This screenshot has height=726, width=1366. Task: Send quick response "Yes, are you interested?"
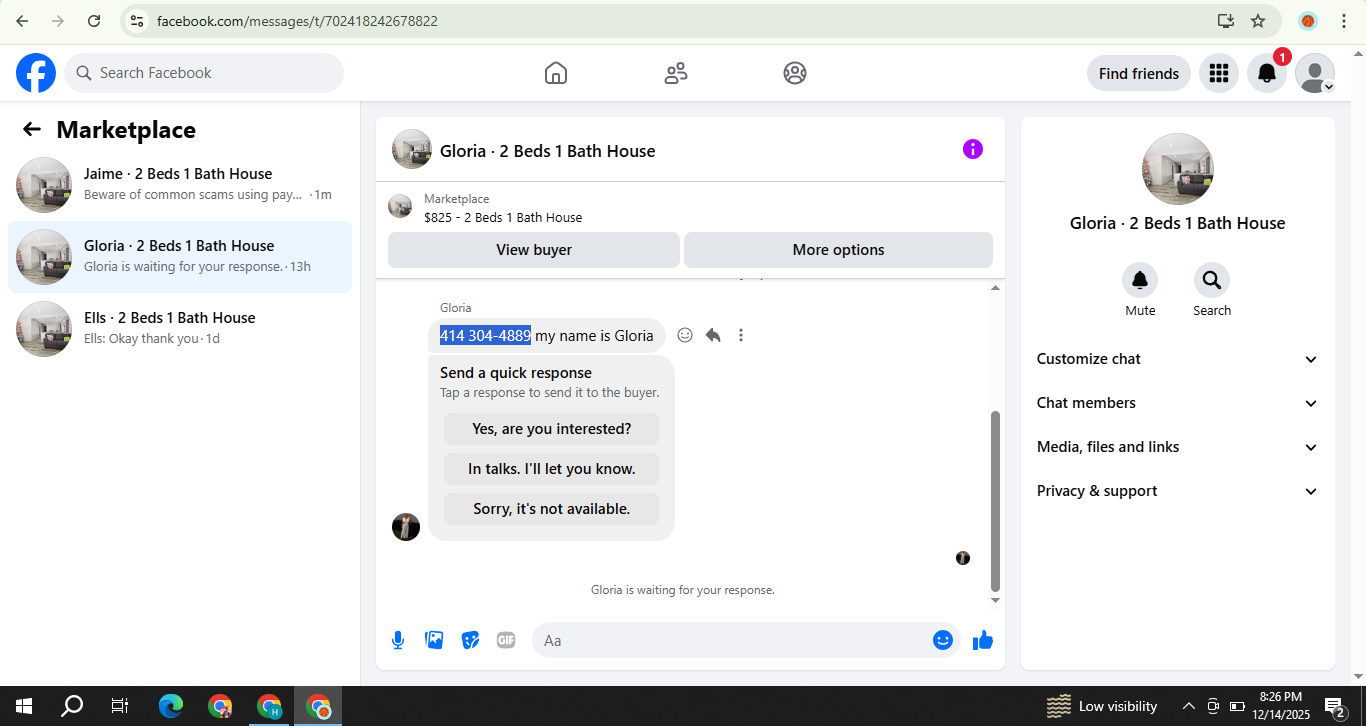pos(551,429)
